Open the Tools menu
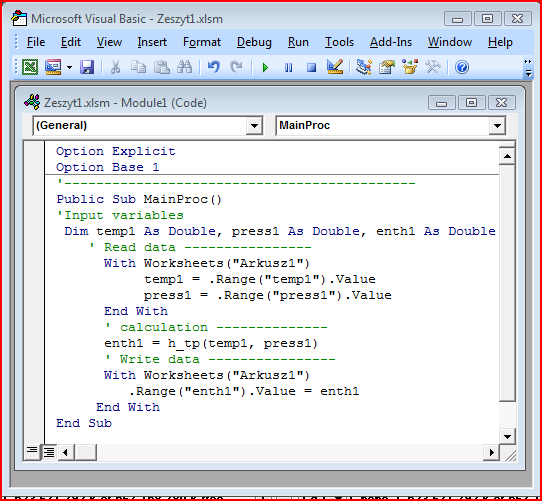542x501 pixels. 339,42
